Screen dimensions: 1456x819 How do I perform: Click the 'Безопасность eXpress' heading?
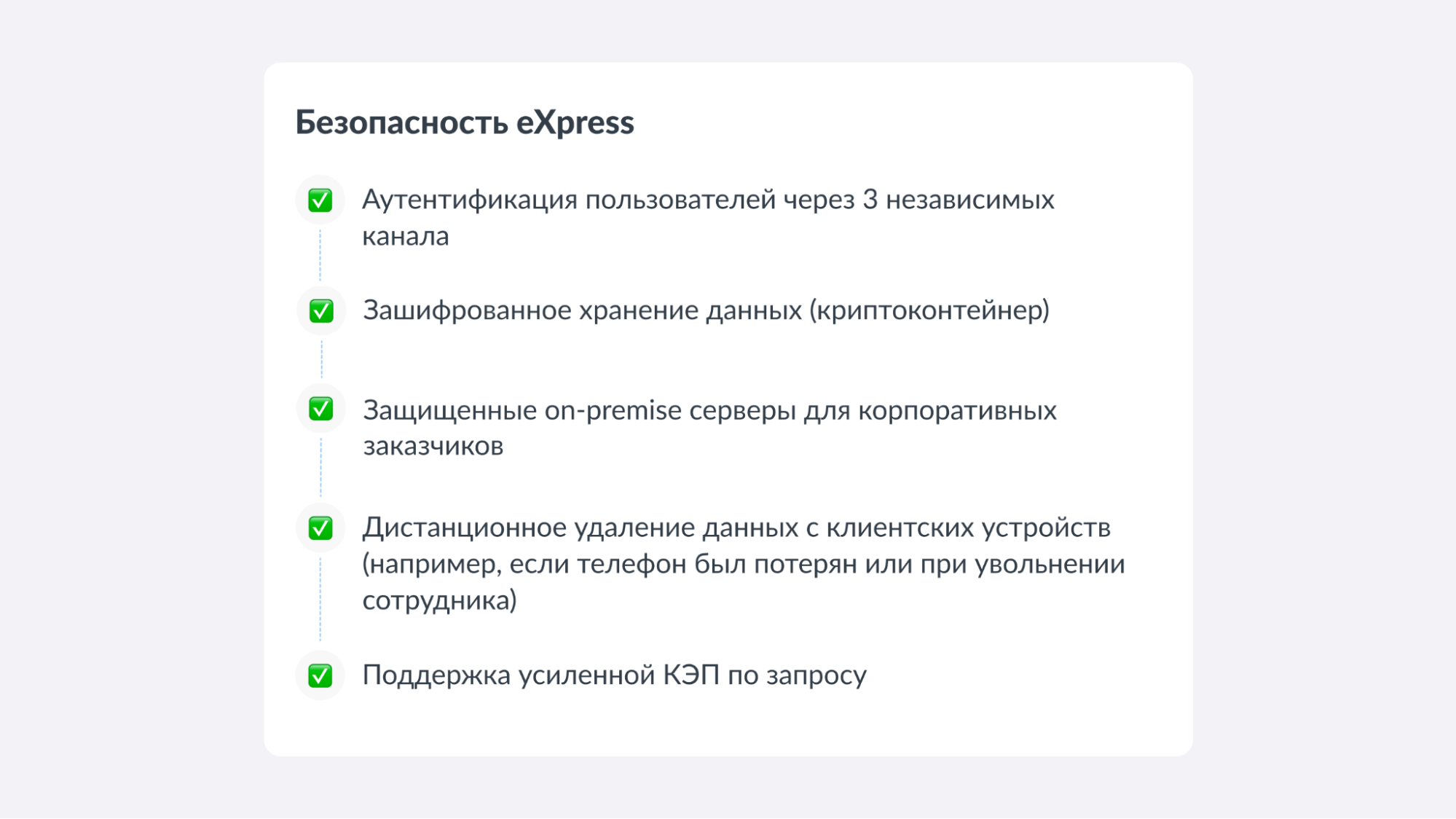point(464,122)
